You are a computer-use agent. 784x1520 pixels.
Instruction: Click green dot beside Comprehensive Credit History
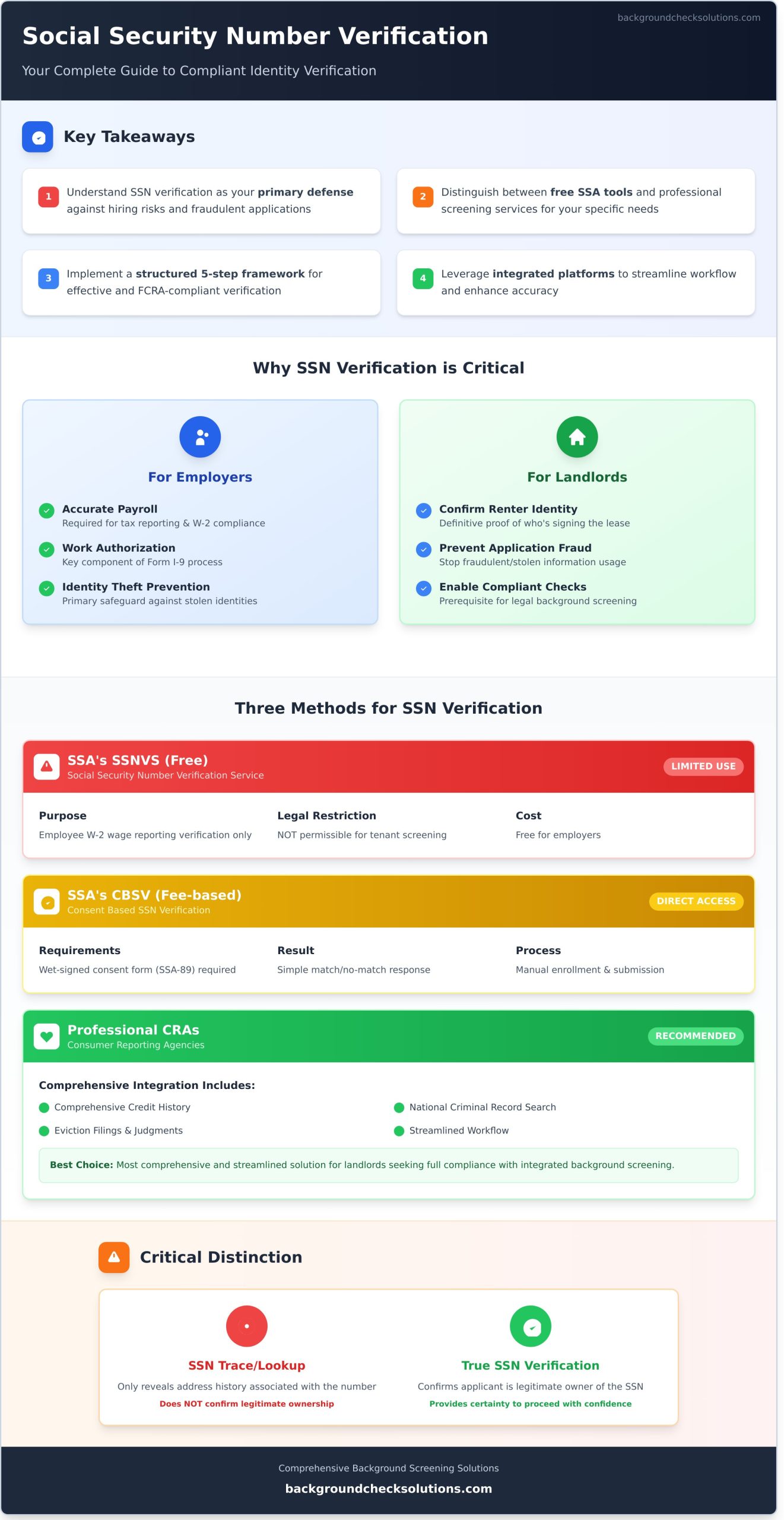click(44, 1108)
